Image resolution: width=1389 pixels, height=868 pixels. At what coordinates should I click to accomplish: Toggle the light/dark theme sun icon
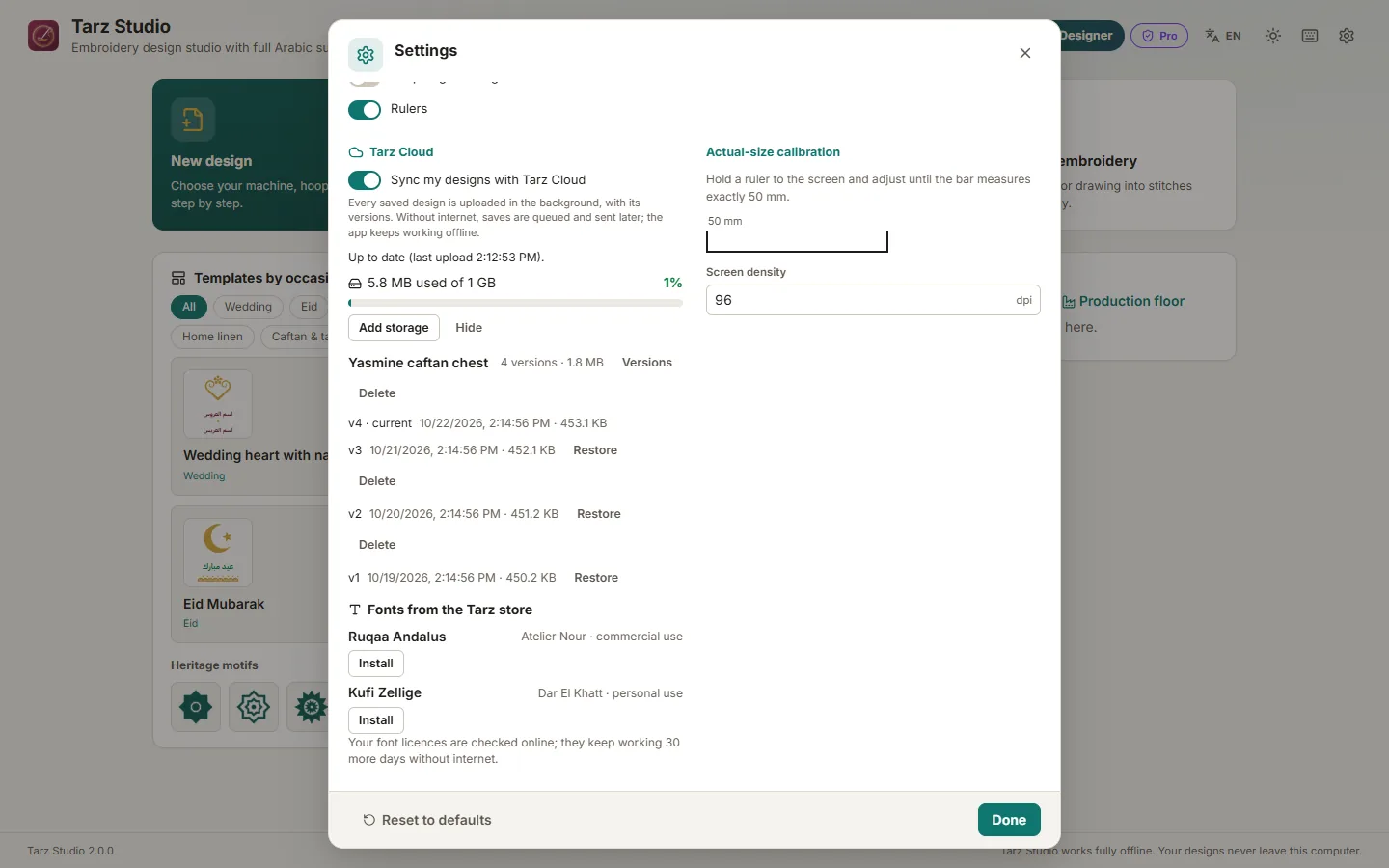[1273, 36]
